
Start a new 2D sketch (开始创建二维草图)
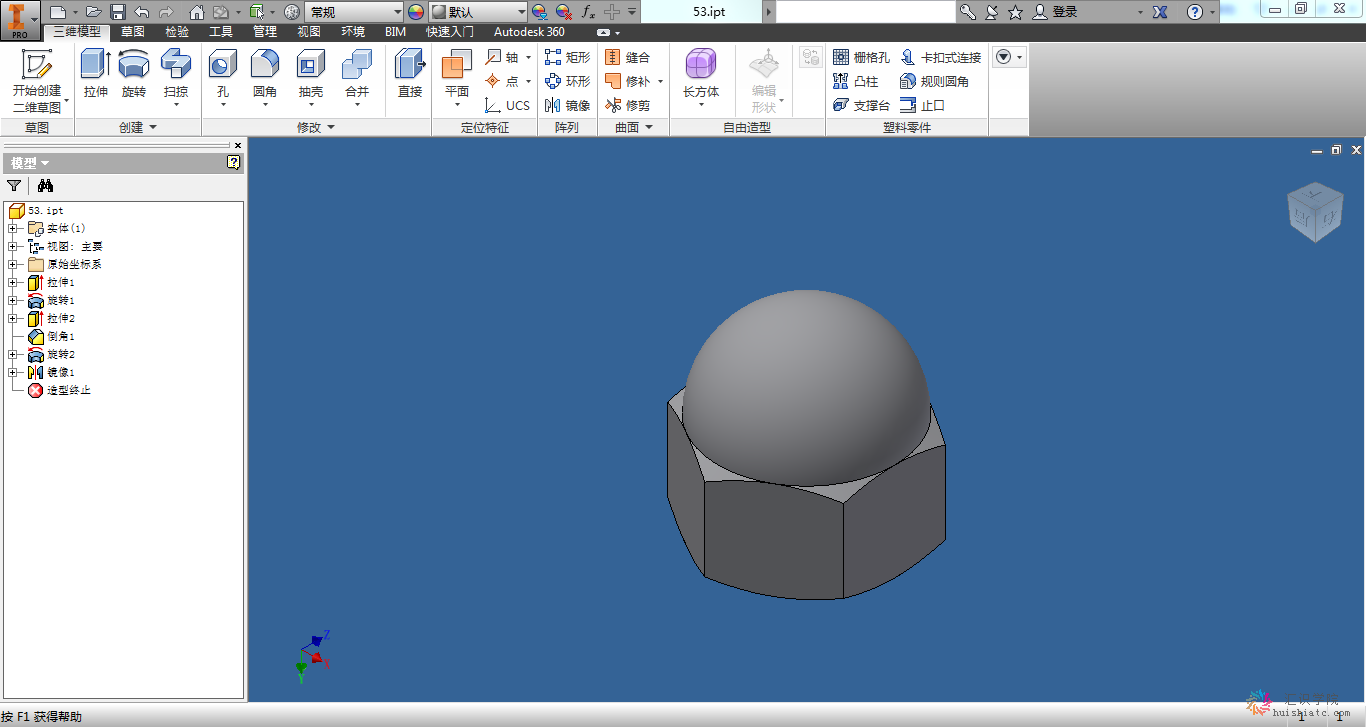(x=37, y=80)
